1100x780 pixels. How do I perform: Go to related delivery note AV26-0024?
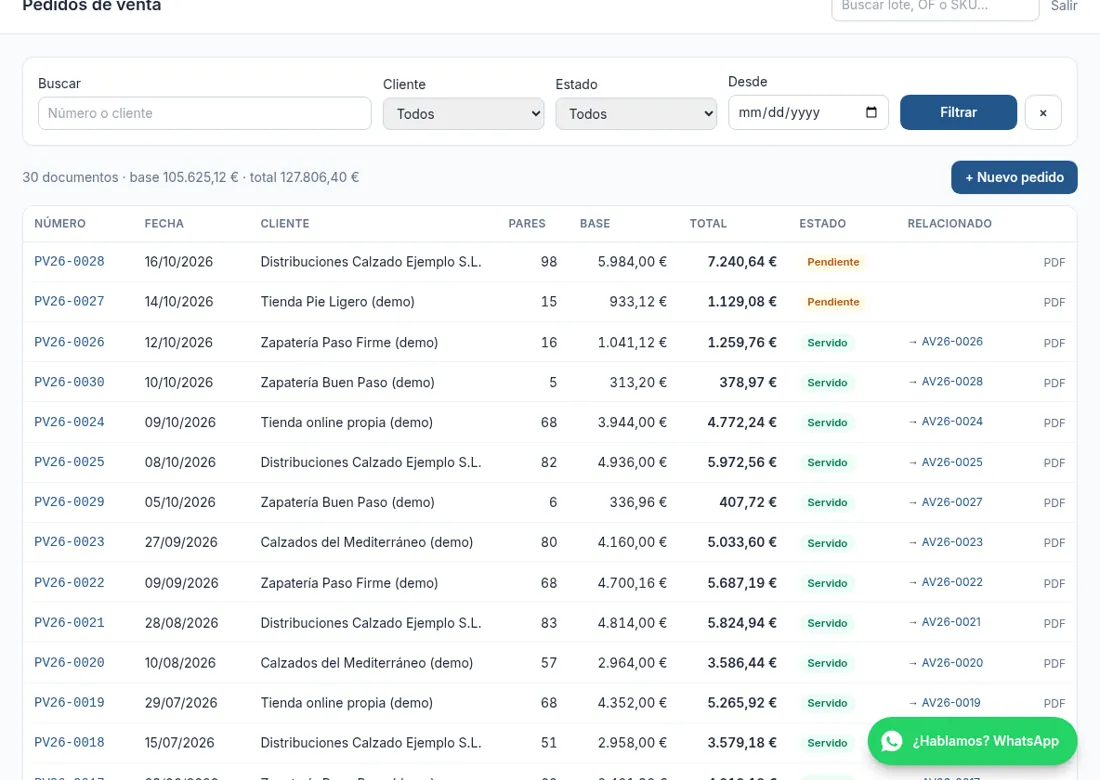pyautogui.click(x=945, y=422)
